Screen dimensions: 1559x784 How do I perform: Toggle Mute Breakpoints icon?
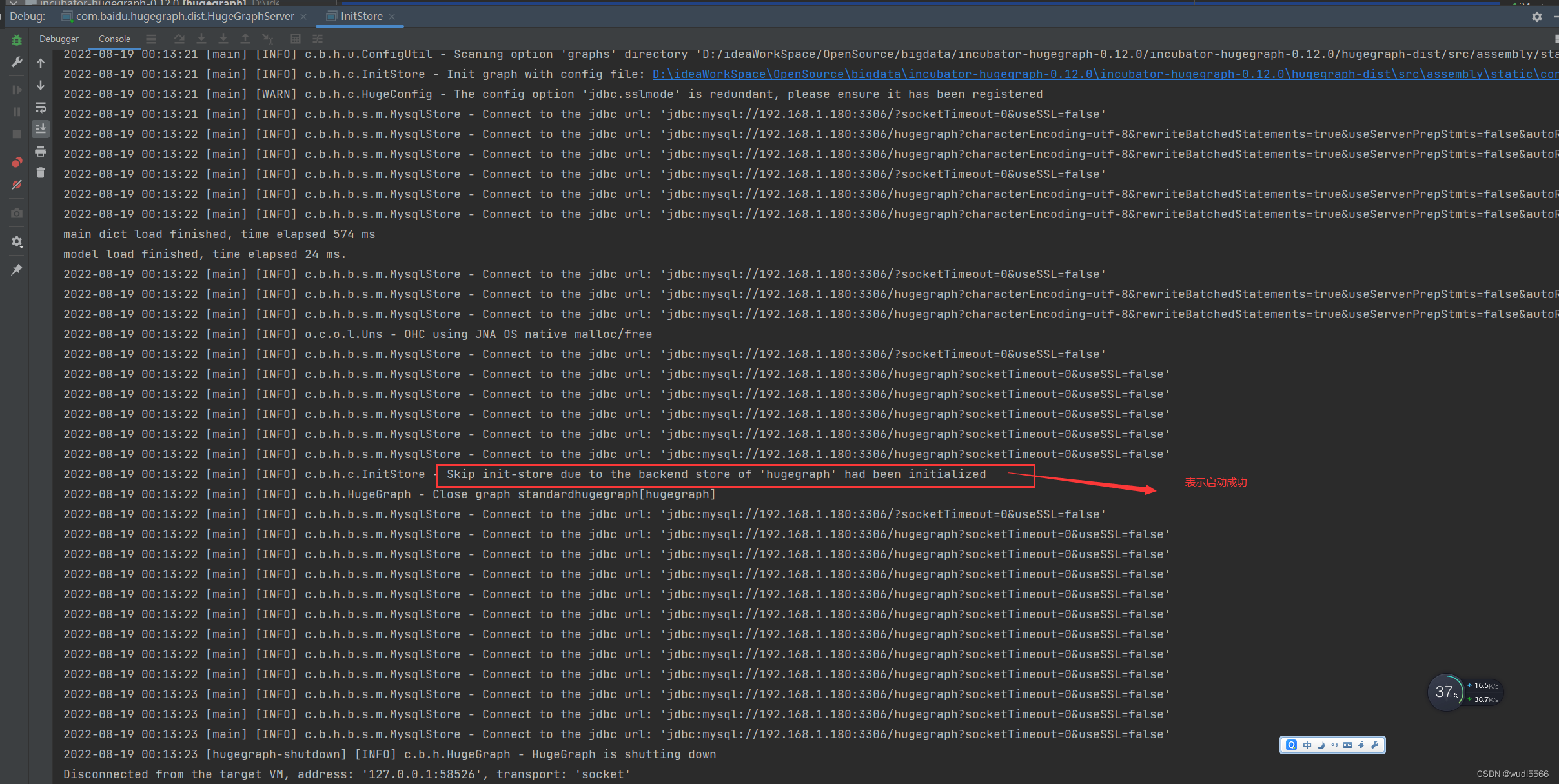click(x=17, y=185)
